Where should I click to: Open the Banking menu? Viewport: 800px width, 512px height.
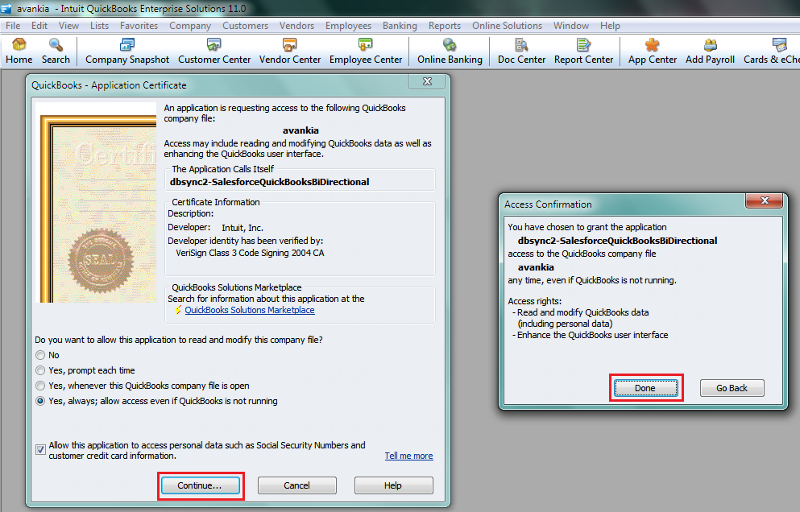(x=400, y=25)
